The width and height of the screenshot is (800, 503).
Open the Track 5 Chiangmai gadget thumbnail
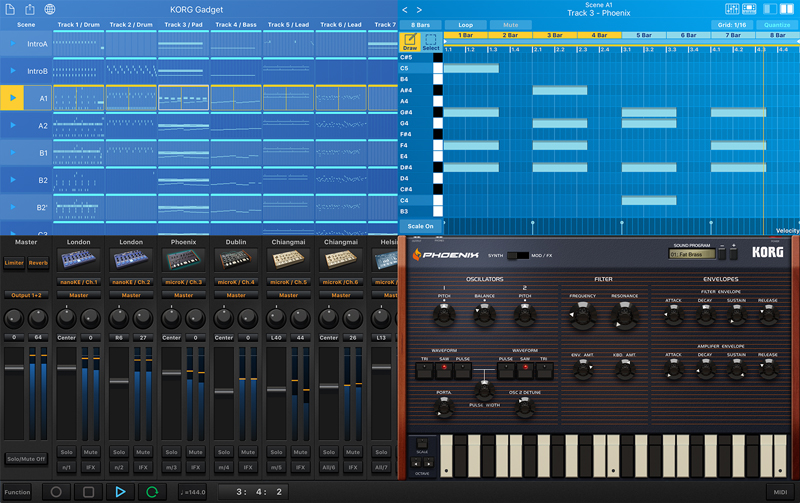click(x=288, y=260)
